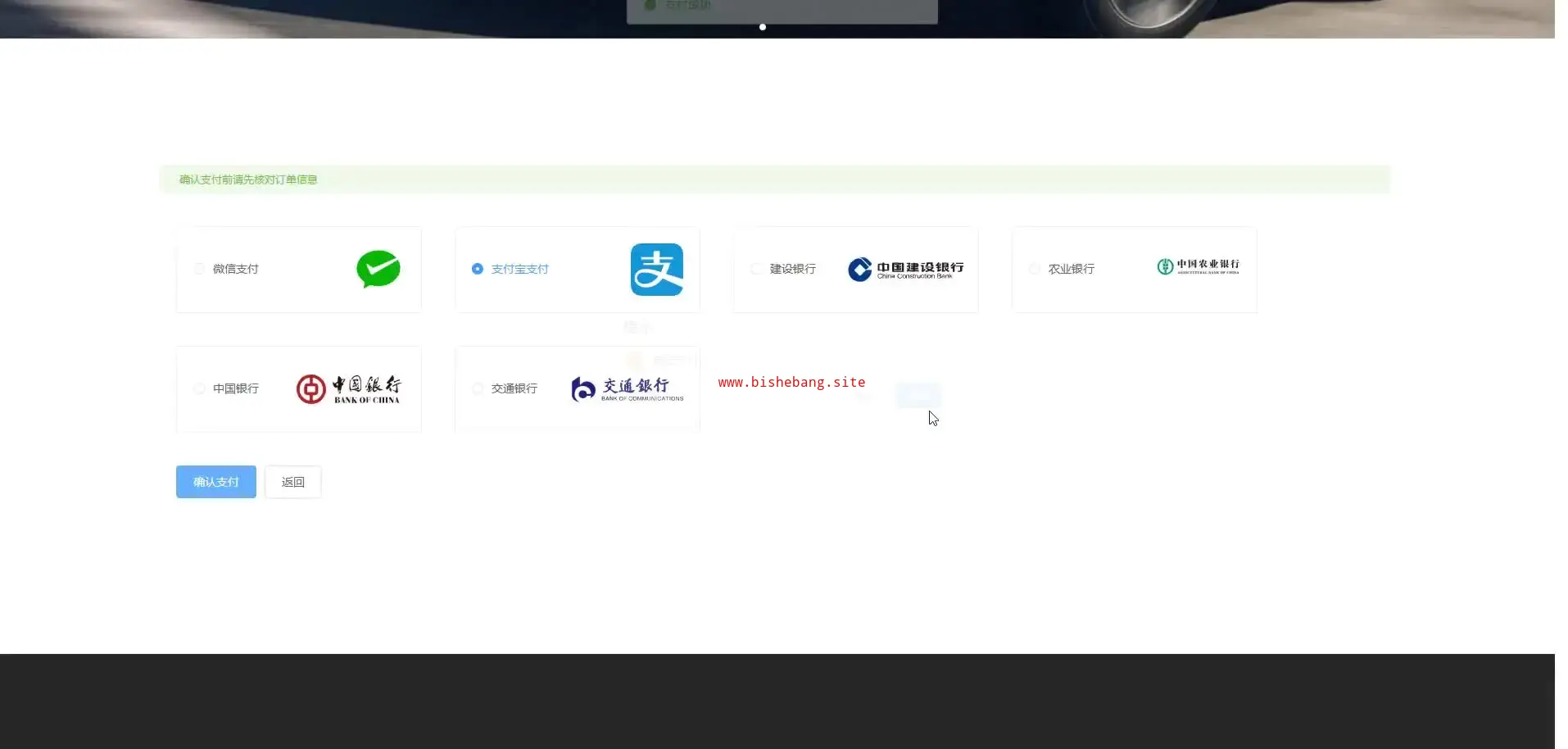Click the 微信支付 label text
Image resolution: width=1568 pixels, height=749 pixels.
pyautogui.click(x=236, y=269)
